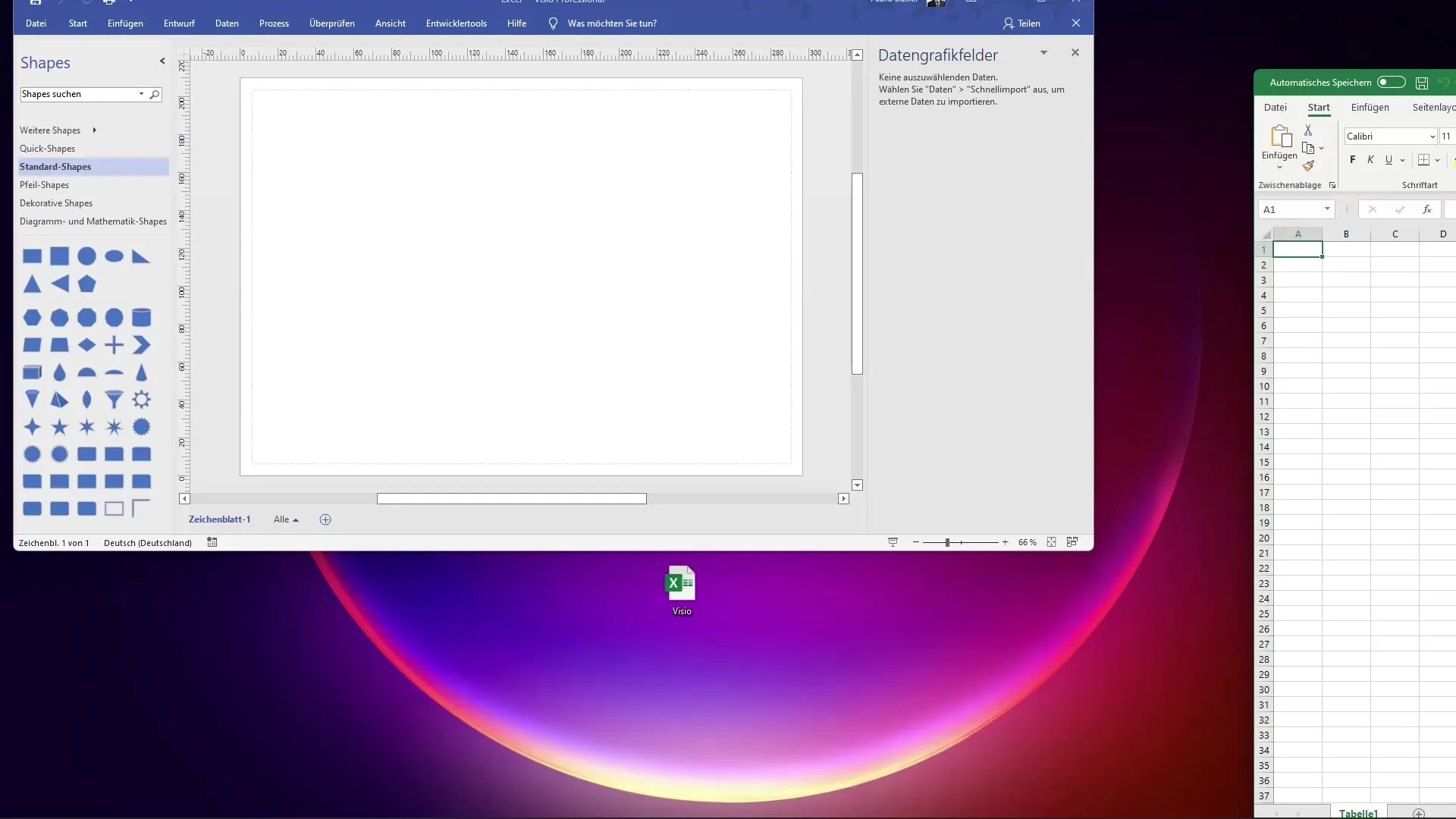Image resolution: width=1456 pixels, height=819 pixels.
Task: Start presentation mode from Visio status bar
Action: [x=893, y=542]
